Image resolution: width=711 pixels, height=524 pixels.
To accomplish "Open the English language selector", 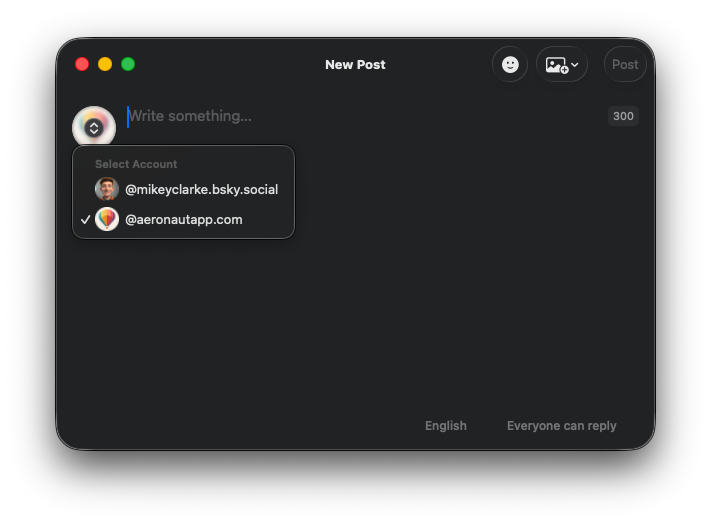I will tap(445, 425).
